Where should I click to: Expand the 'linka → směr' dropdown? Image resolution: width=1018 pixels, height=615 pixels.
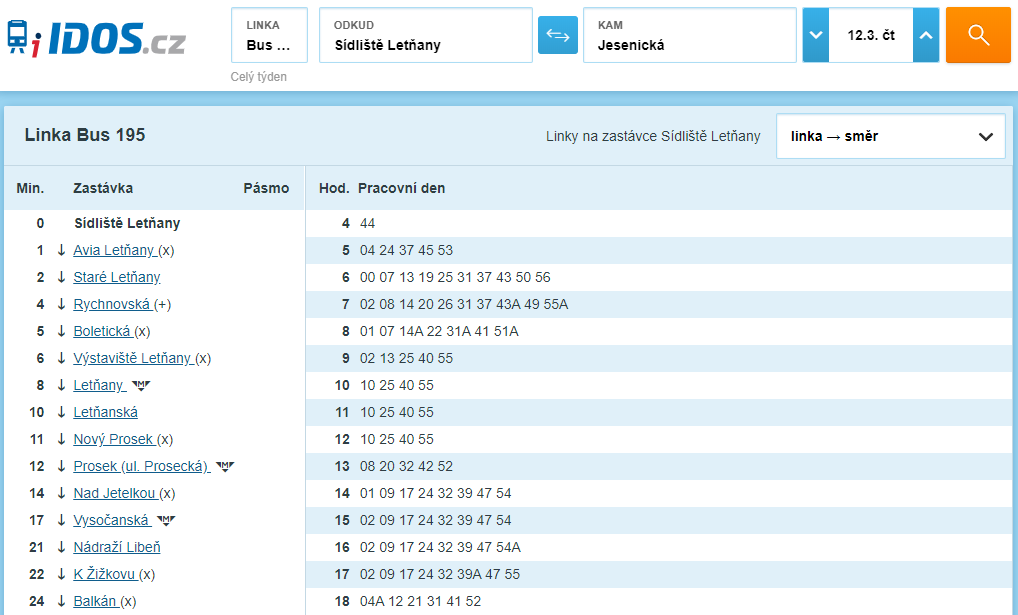(x=891, y=136)
